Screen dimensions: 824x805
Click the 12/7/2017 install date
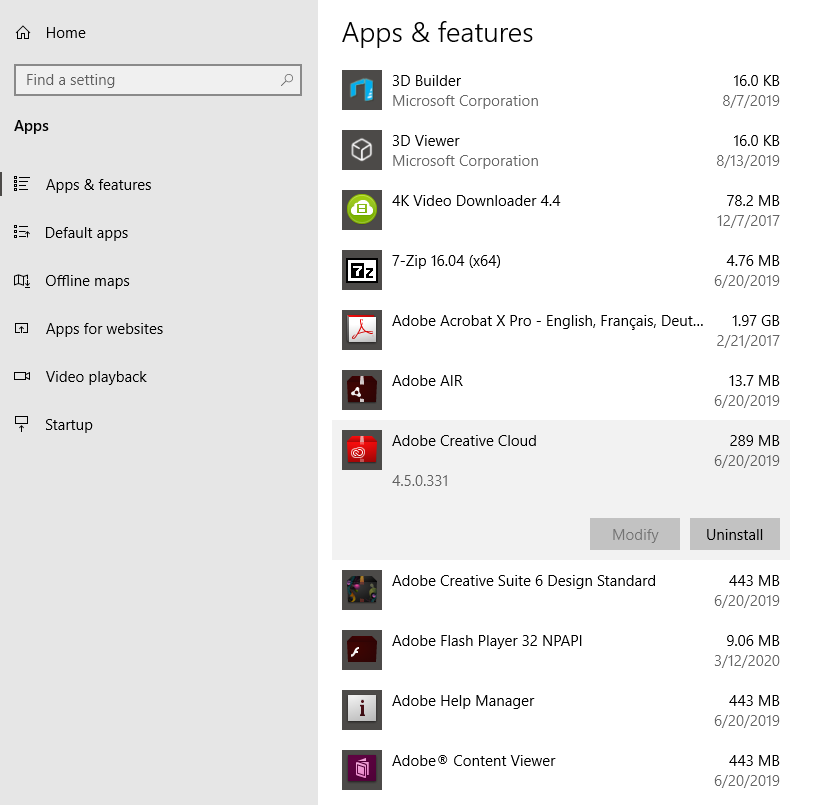[748, 221]
